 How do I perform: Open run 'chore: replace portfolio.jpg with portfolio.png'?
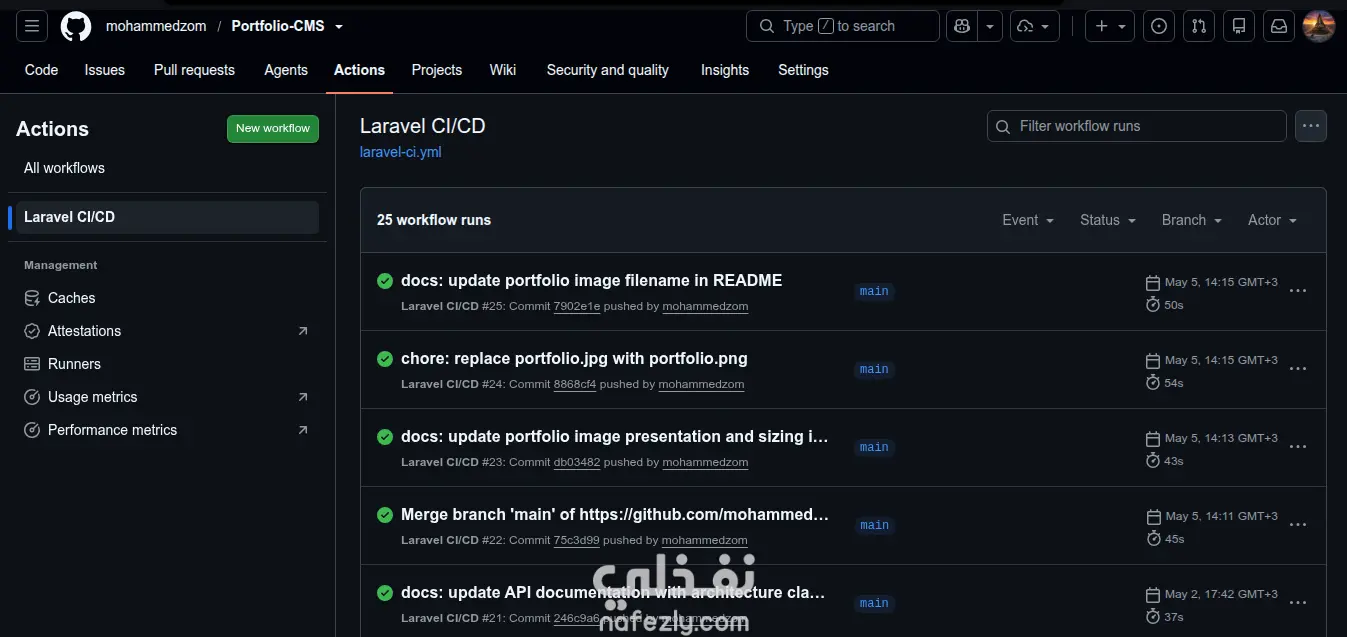click(x=574, y=359)
